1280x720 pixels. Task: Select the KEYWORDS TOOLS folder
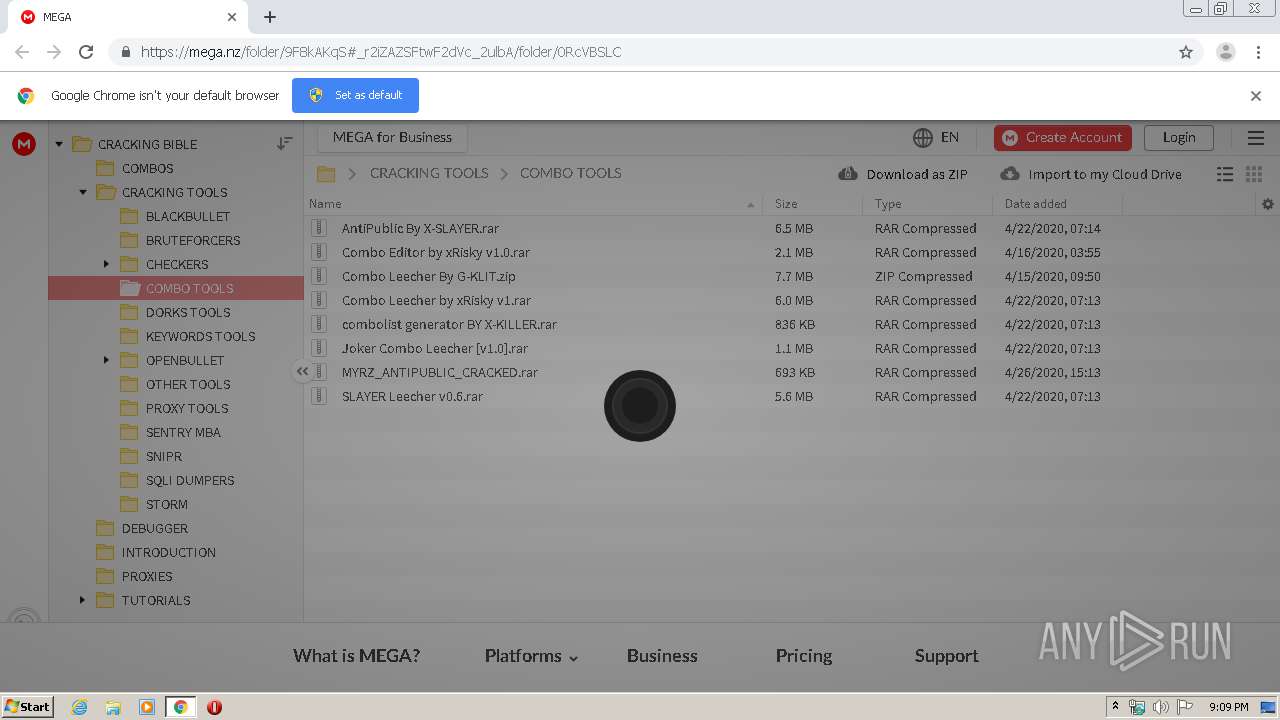200,336
